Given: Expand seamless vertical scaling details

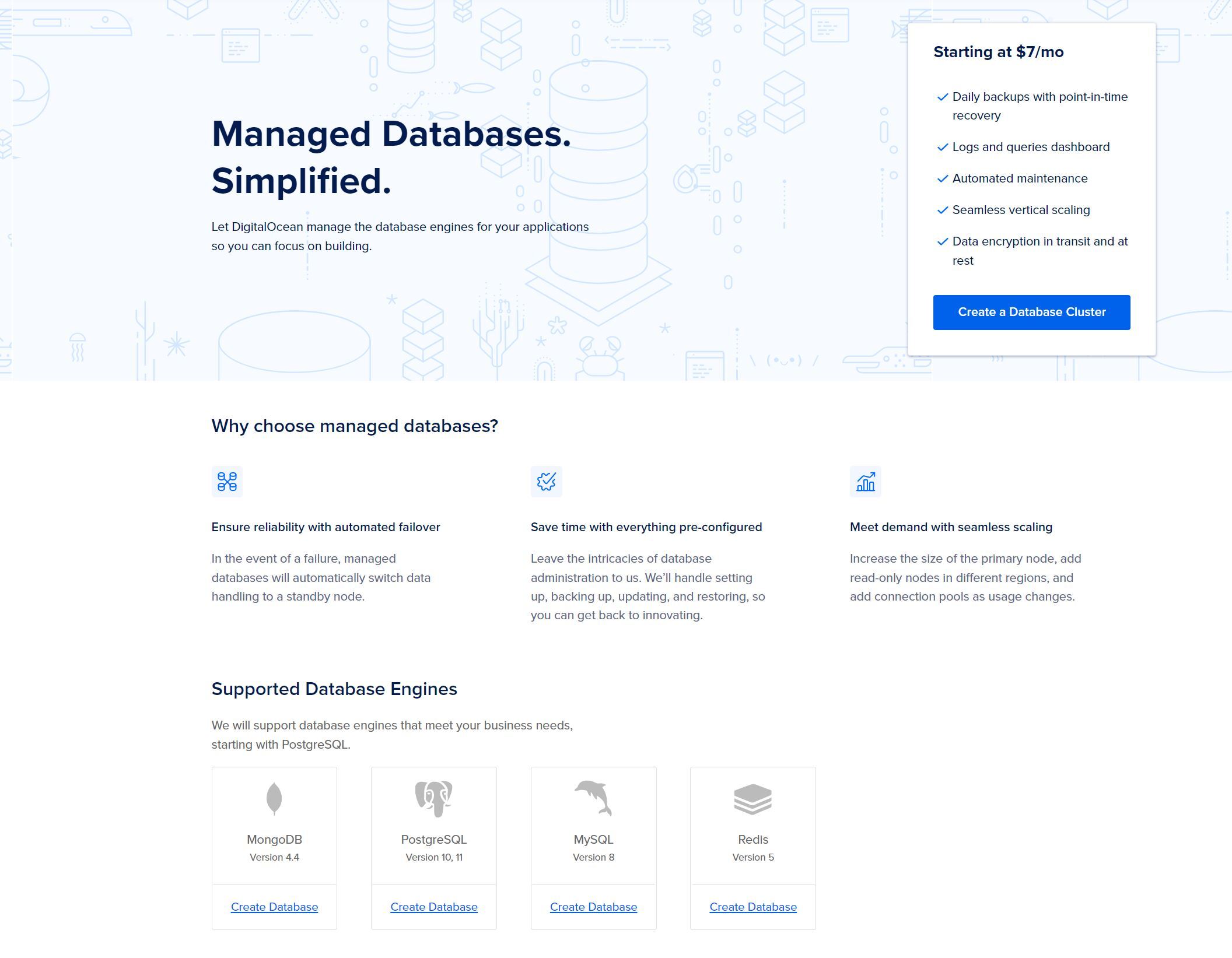Looking at the screenshot, I should (x=1021, y=210).
